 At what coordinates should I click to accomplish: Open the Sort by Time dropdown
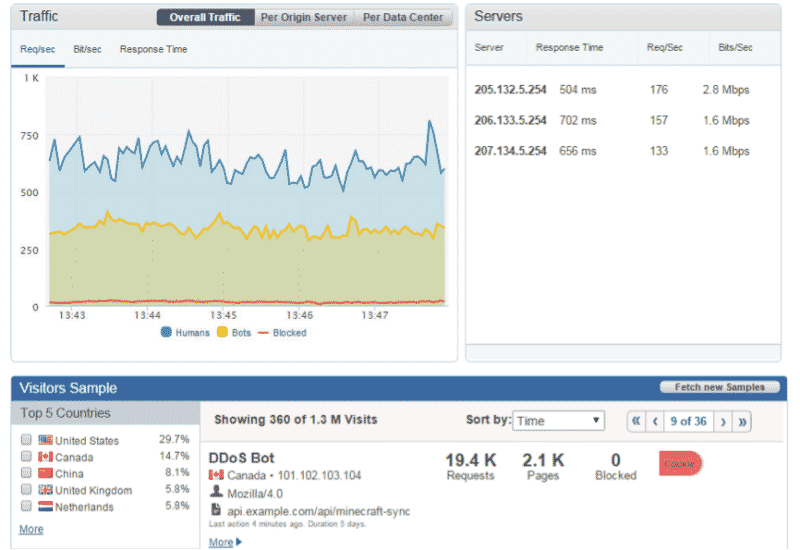559,421
